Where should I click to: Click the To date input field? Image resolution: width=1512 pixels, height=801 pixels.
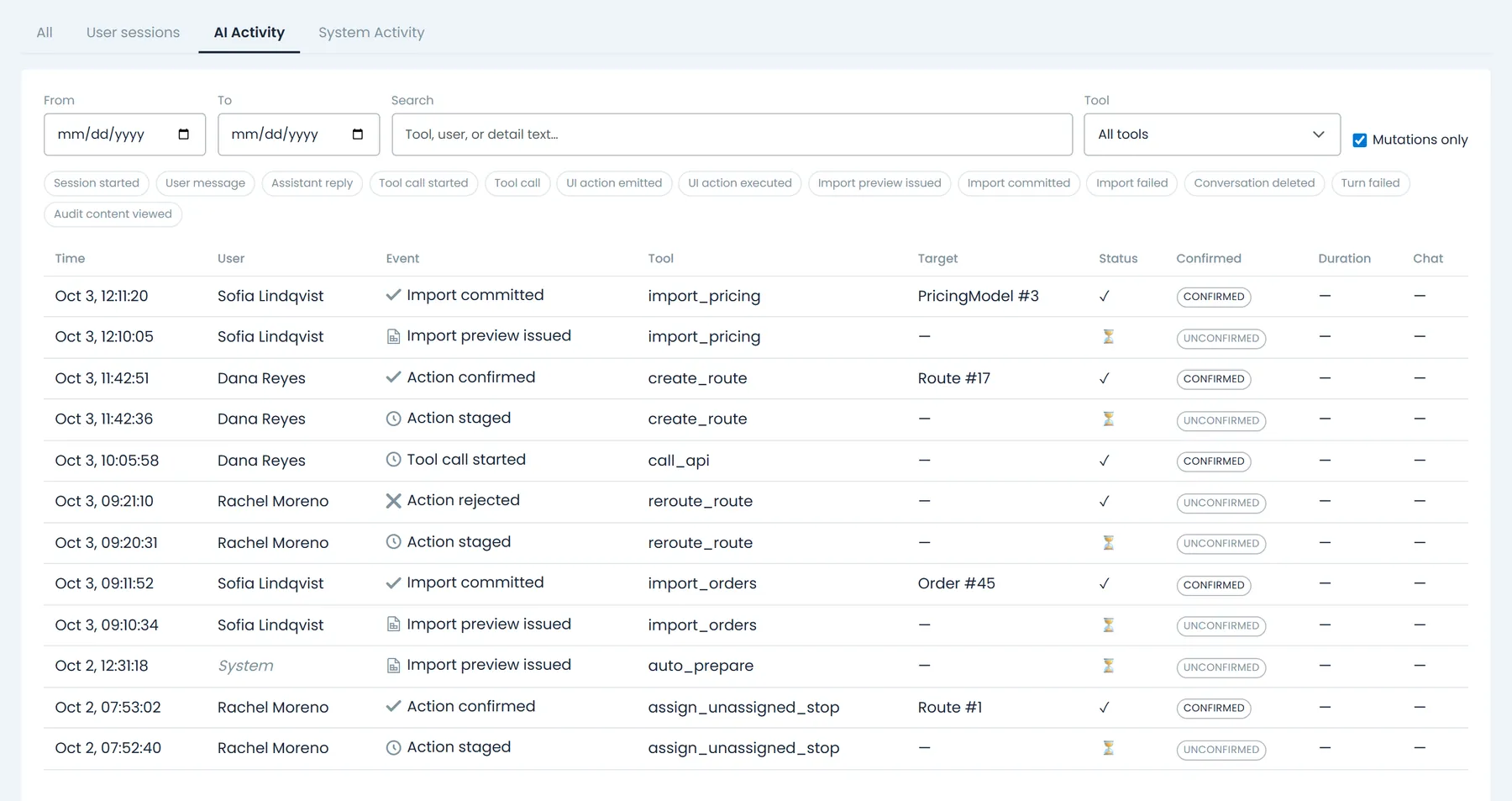[298, 134]
